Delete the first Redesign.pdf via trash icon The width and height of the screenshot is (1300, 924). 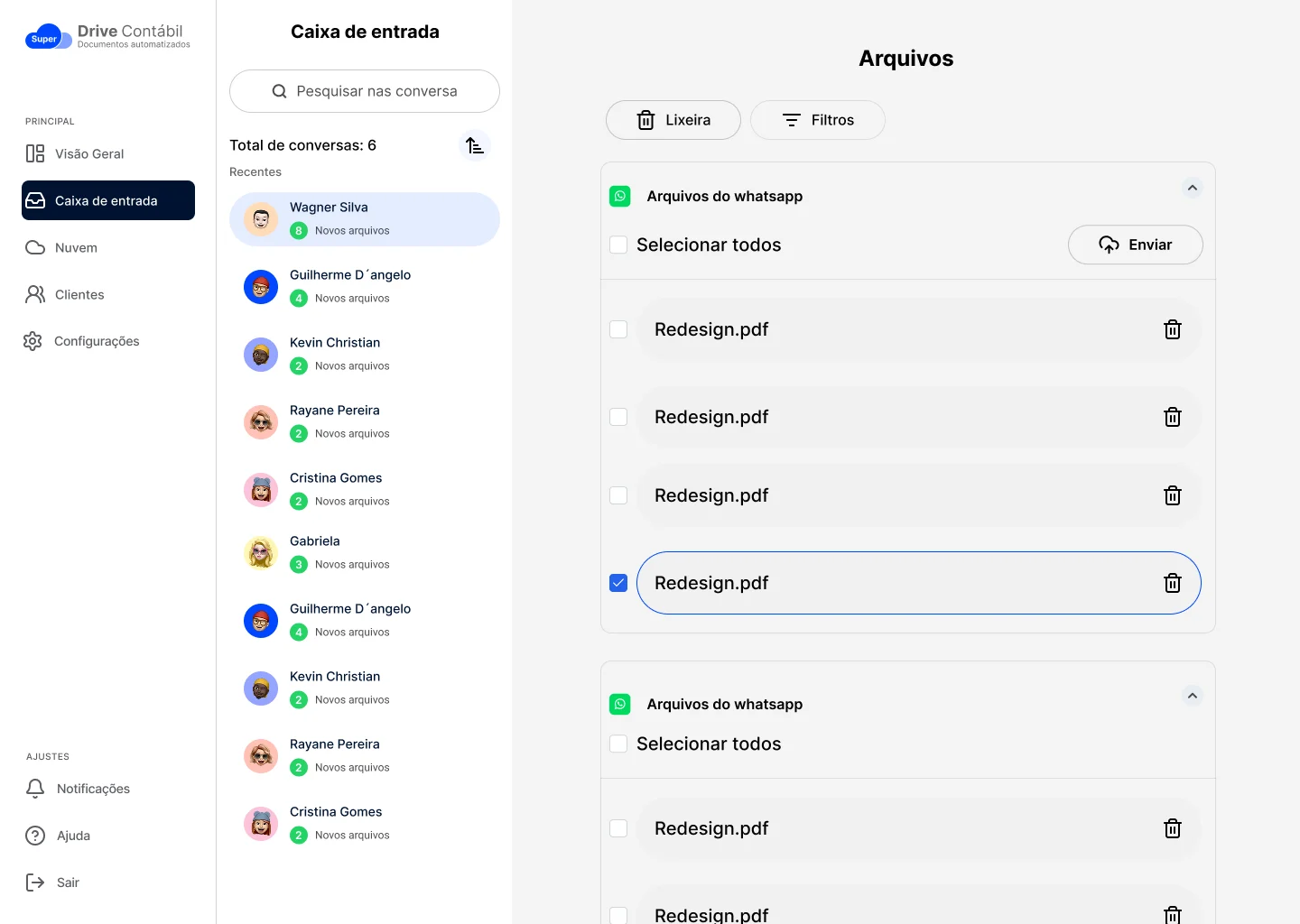click(1172, 330)
